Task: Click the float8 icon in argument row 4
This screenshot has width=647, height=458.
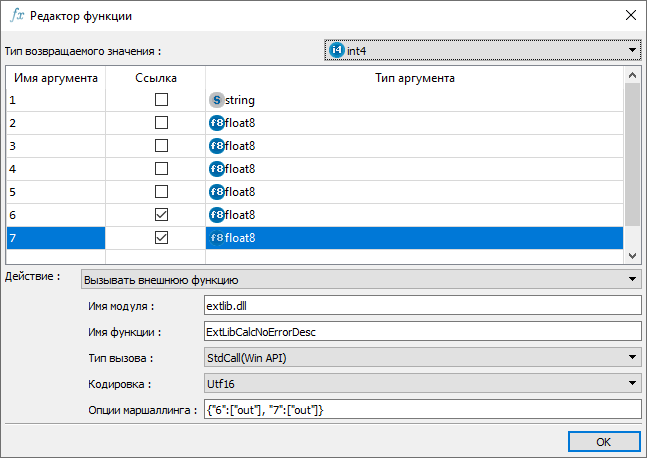Action: tap(216, 169)
